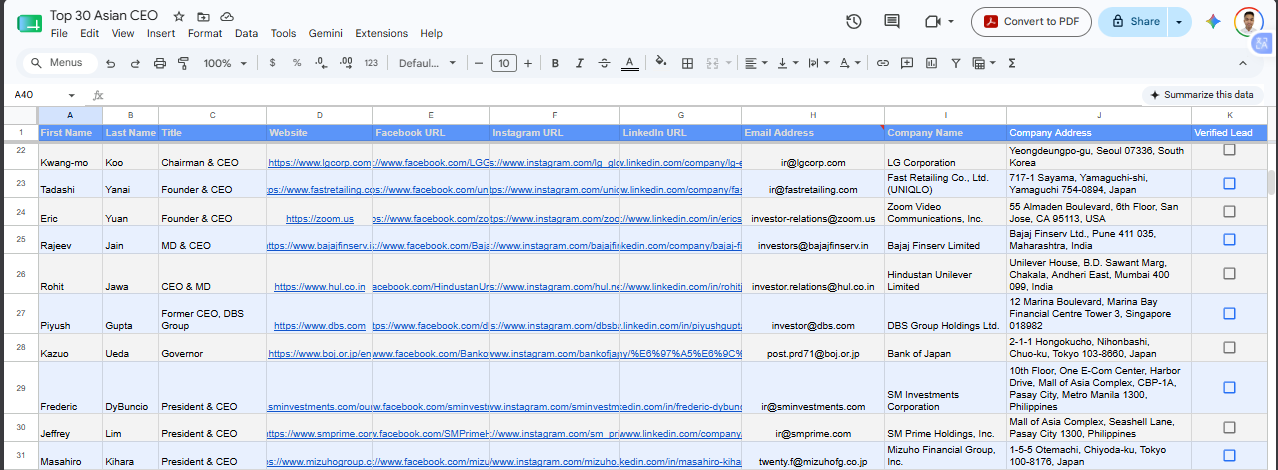Increase decimal places
This screenshot has width=1278, height=470.
tap(346, 63)
